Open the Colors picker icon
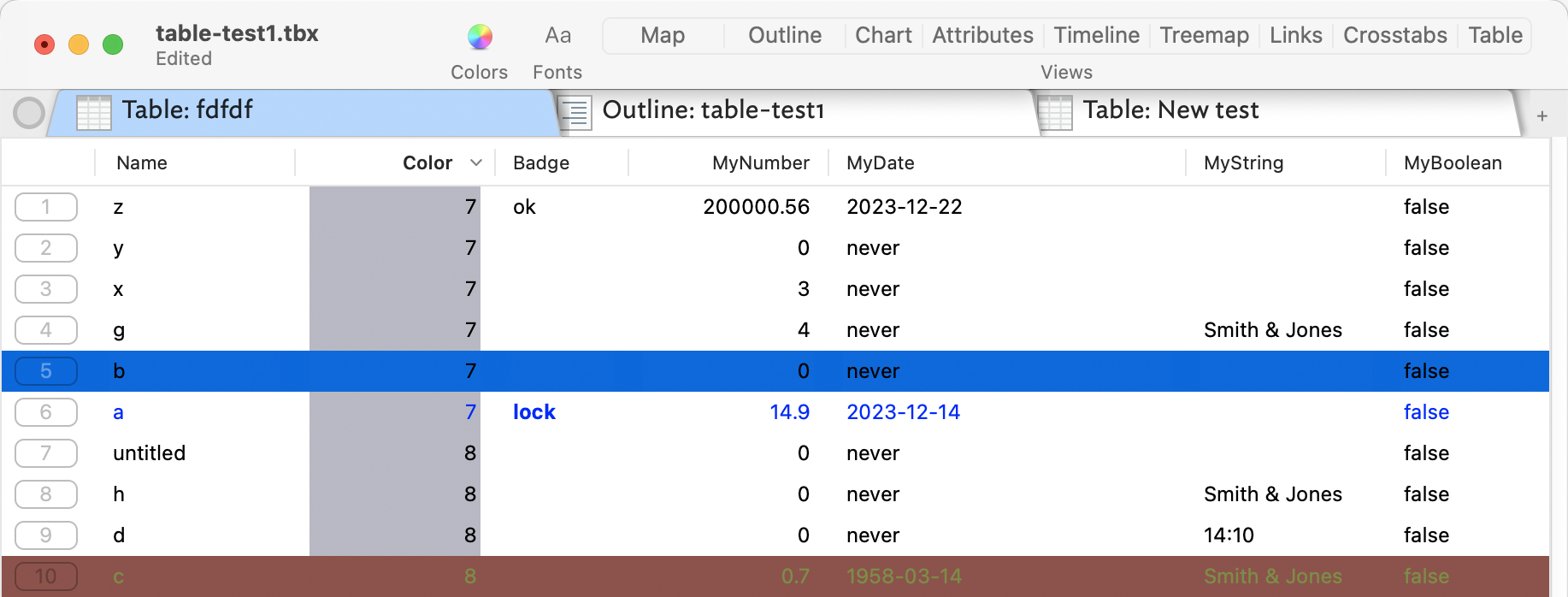The width and height of the screenshot is (1568, 597). [x=480, y=37]
